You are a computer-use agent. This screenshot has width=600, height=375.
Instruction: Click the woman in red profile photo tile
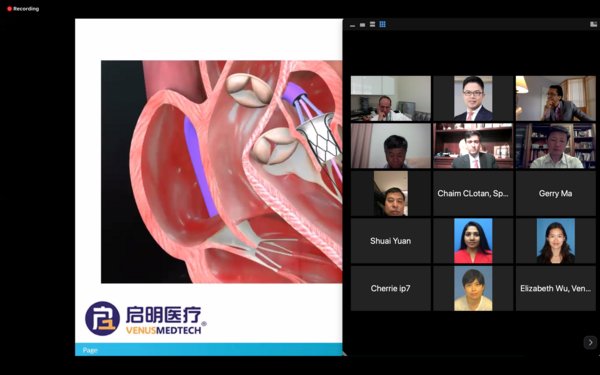pos(473,241)
